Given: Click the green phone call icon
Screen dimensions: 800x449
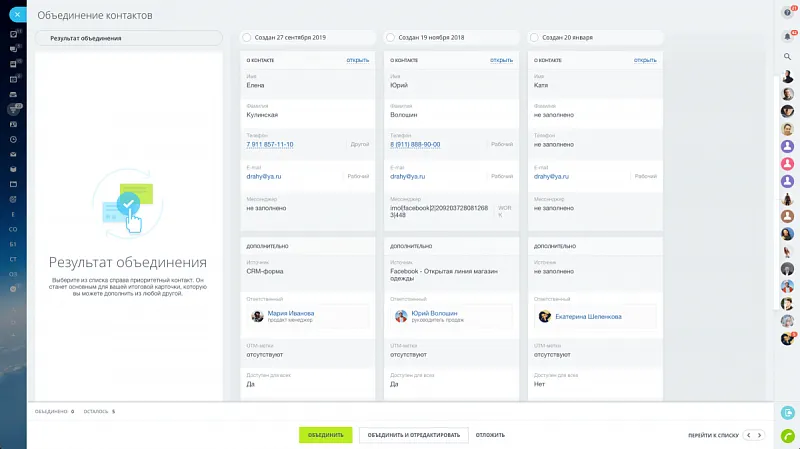Looking at the screenshot, I should coord(787,435).
